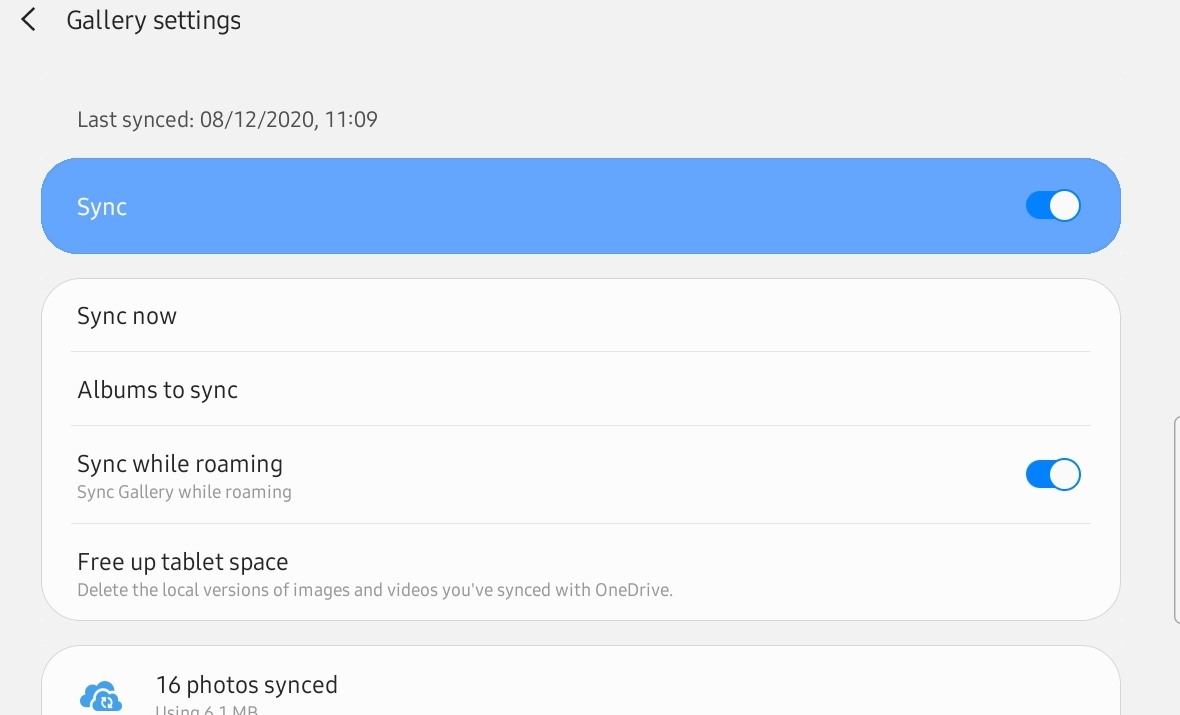Tap the Gallery settings title

coord(154,20)
